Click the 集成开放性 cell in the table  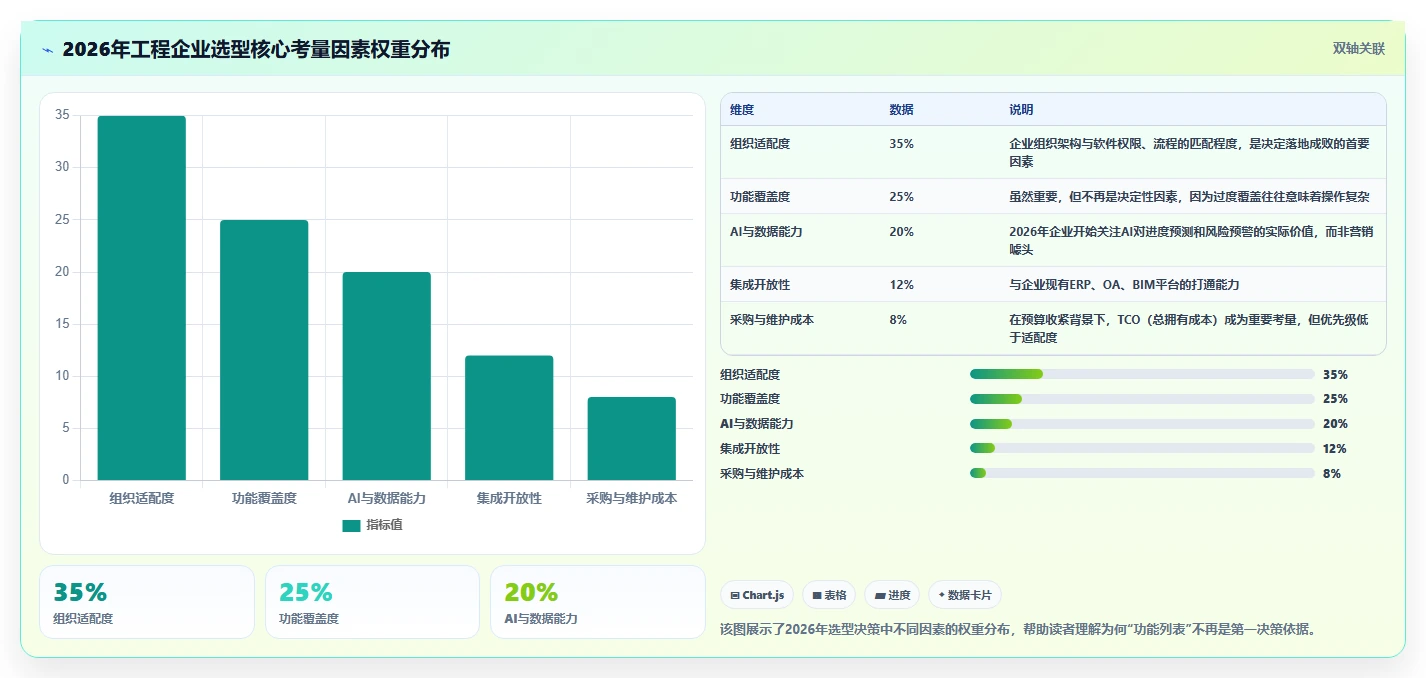[760, 285]
